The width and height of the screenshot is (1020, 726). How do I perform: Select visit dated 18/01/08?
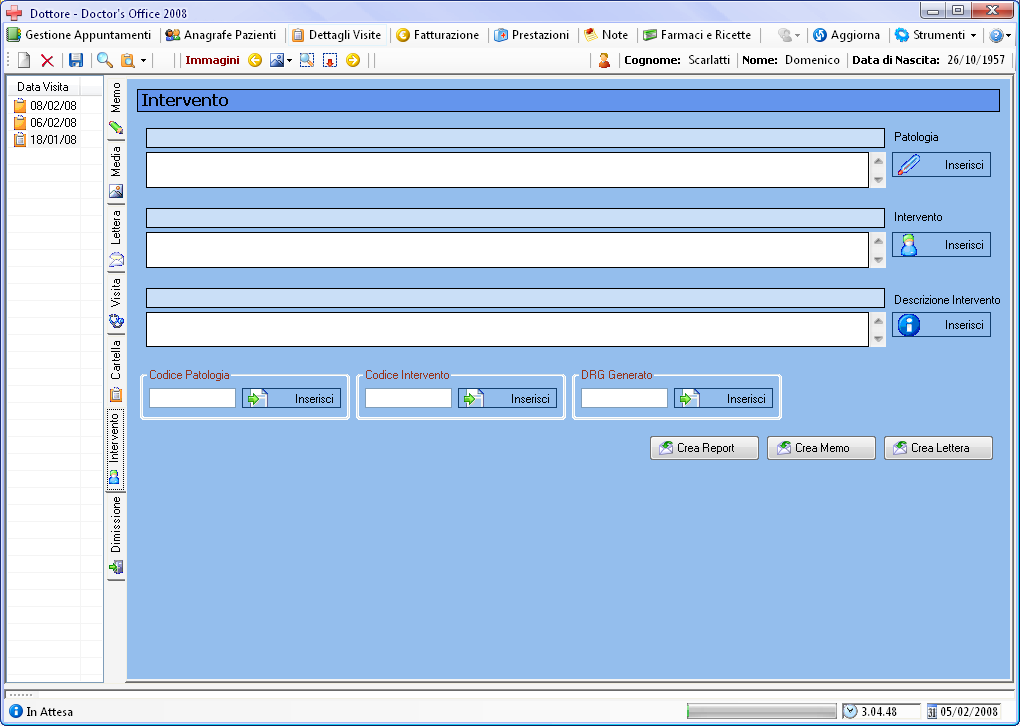click(46, 139)
